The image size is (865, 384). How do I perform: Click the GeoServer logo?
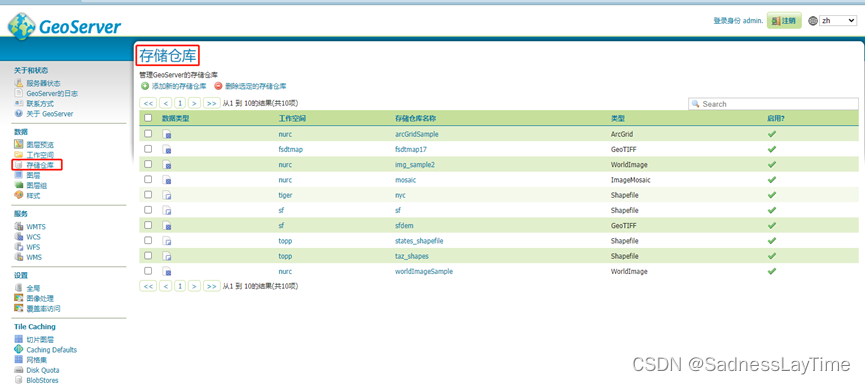[64, 26]
